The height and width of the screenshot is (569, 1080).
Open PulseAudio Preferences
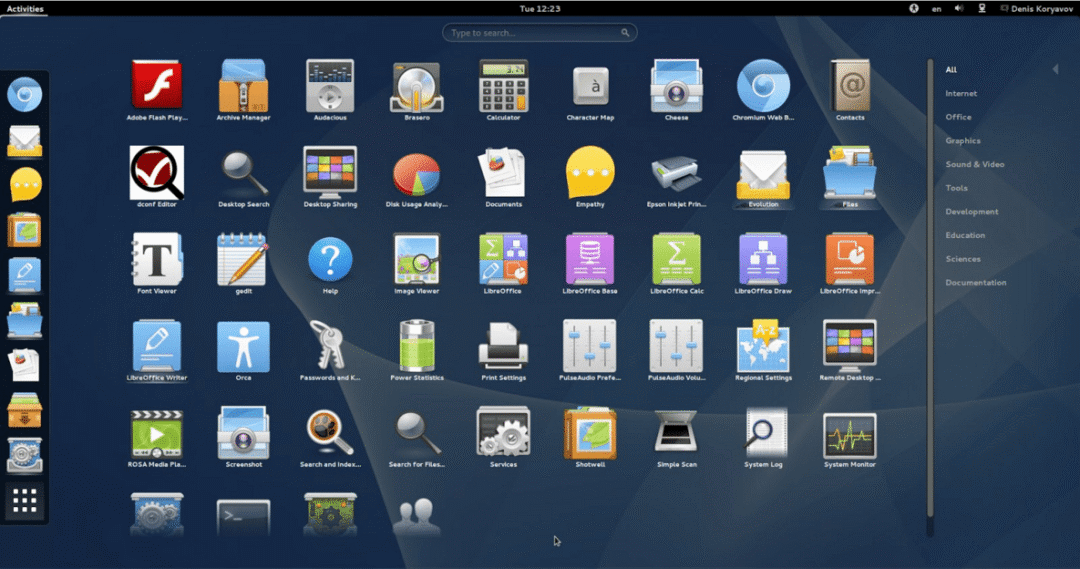point(590,351)
